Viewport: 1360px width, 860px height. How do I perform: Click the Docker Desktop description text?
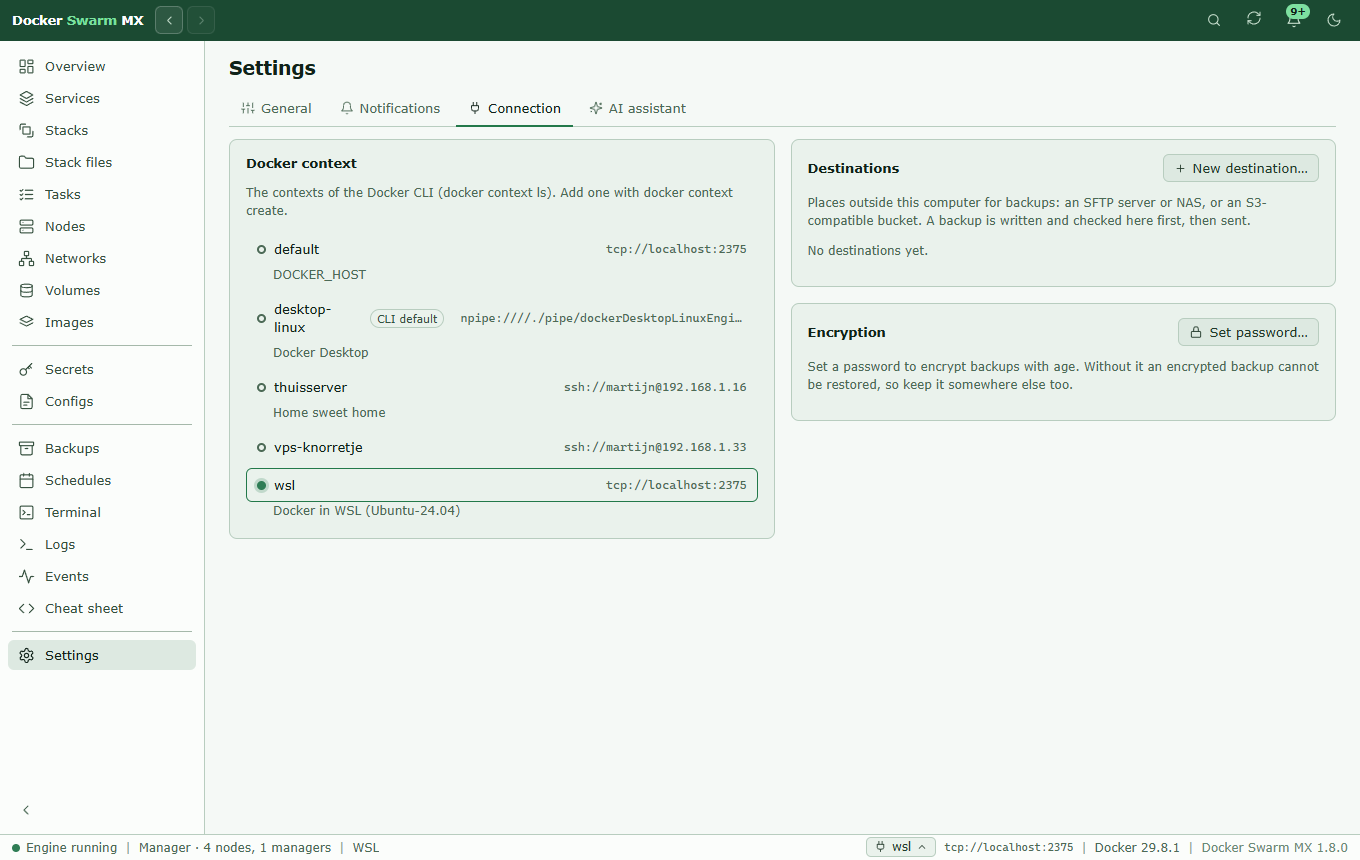point(321,352)
